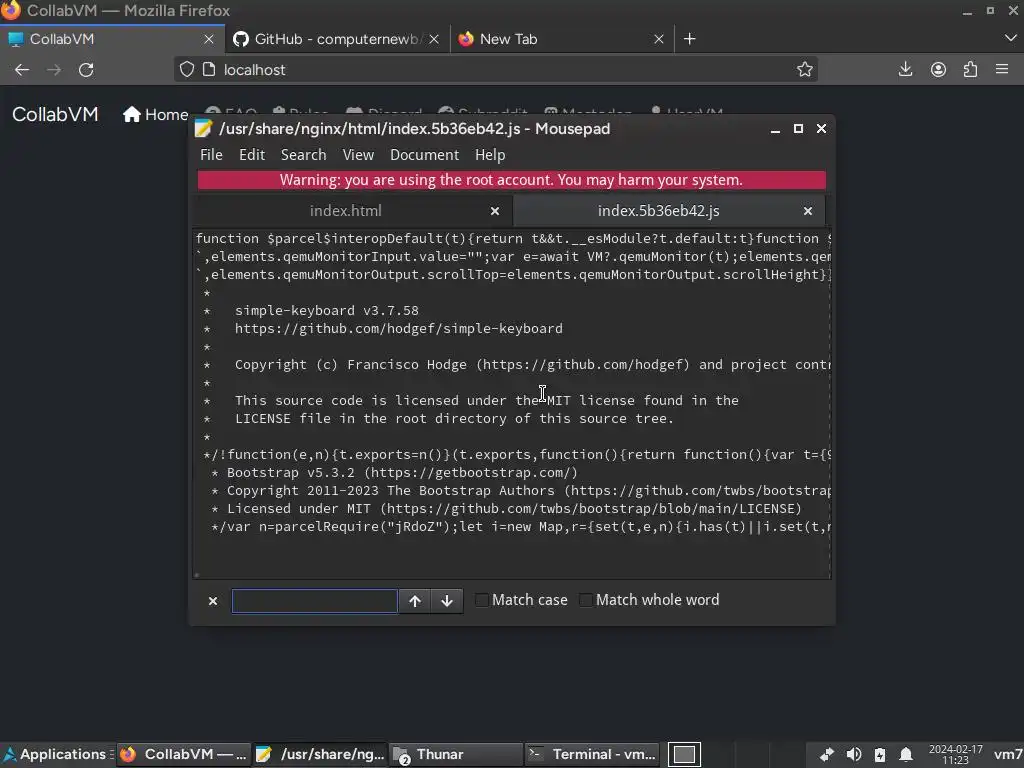
Task: Open Firefox account icon
Action: [938, 69]
